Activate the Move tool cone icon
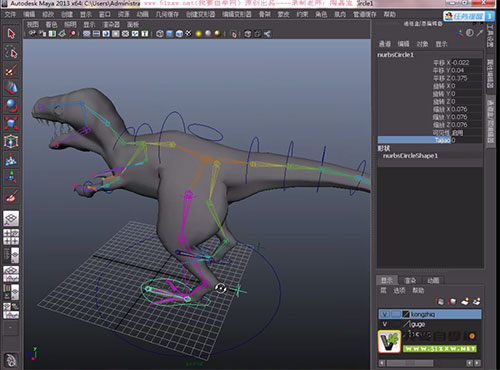500x370 pixels. click(x=11, y=88)
